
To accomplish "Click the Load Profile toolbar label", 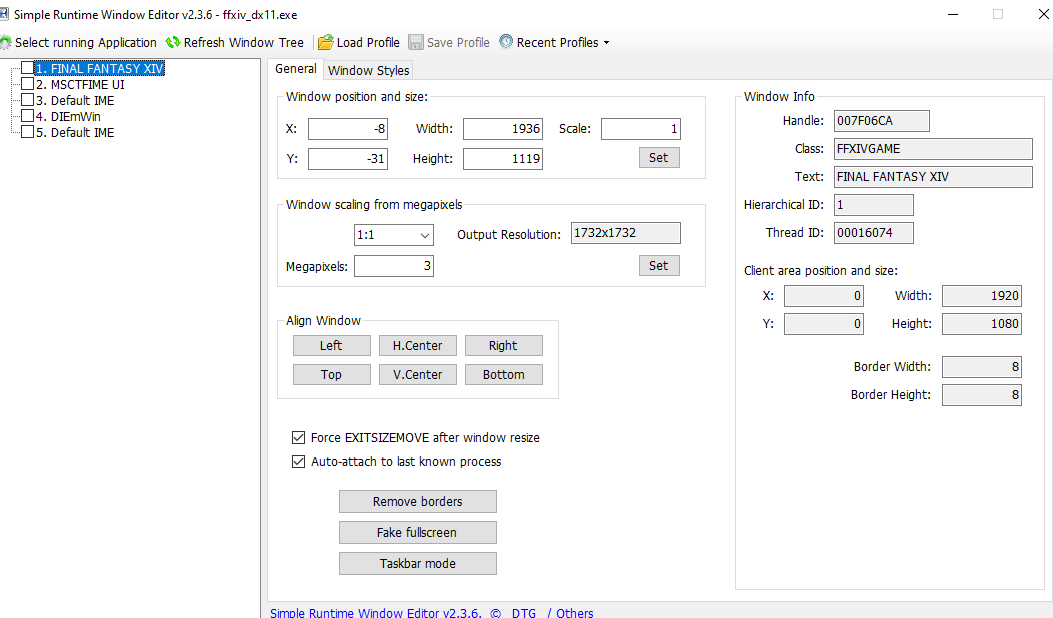I will click(368, 42).
